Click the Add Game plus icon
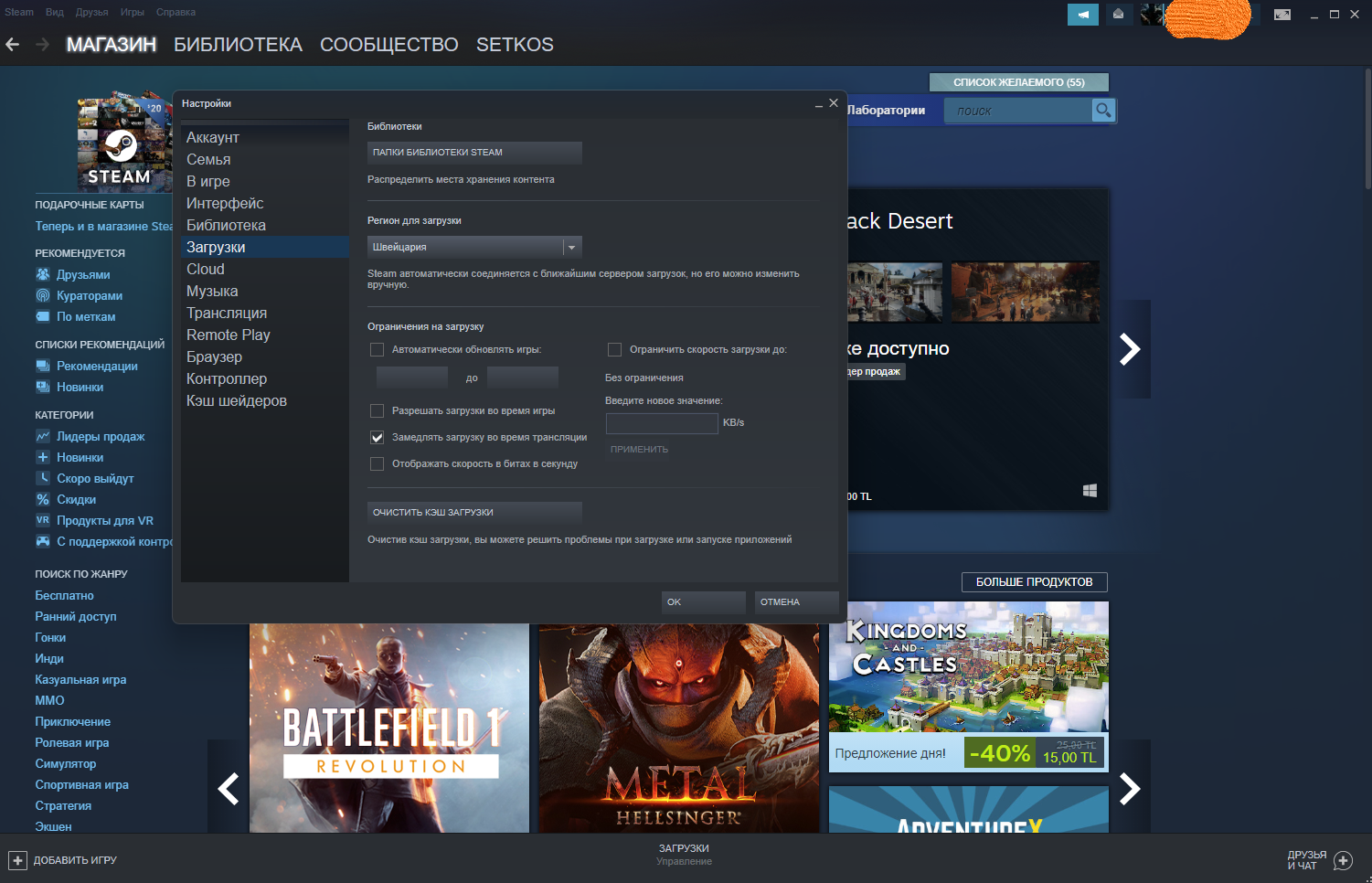Viewport: 1372px width, 883px height. pos(17,860)
